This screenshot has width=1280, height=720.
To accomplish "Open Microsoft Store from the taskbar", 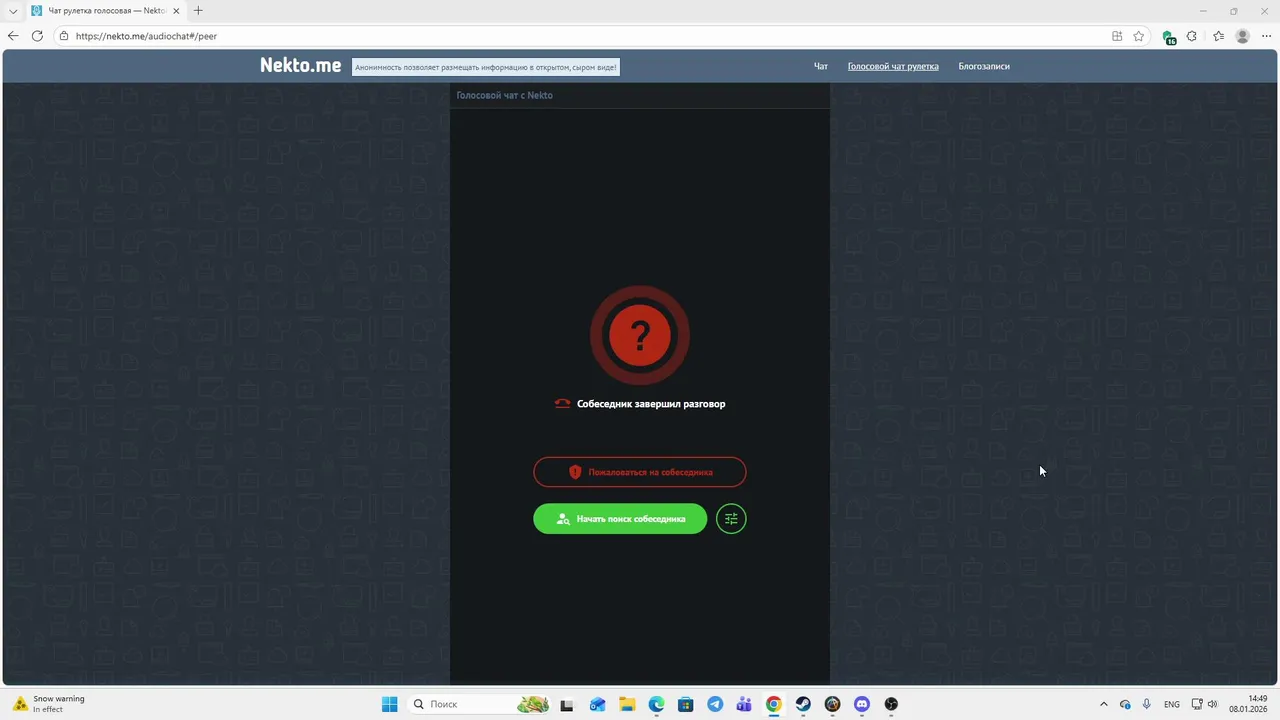I will point(686,704).
